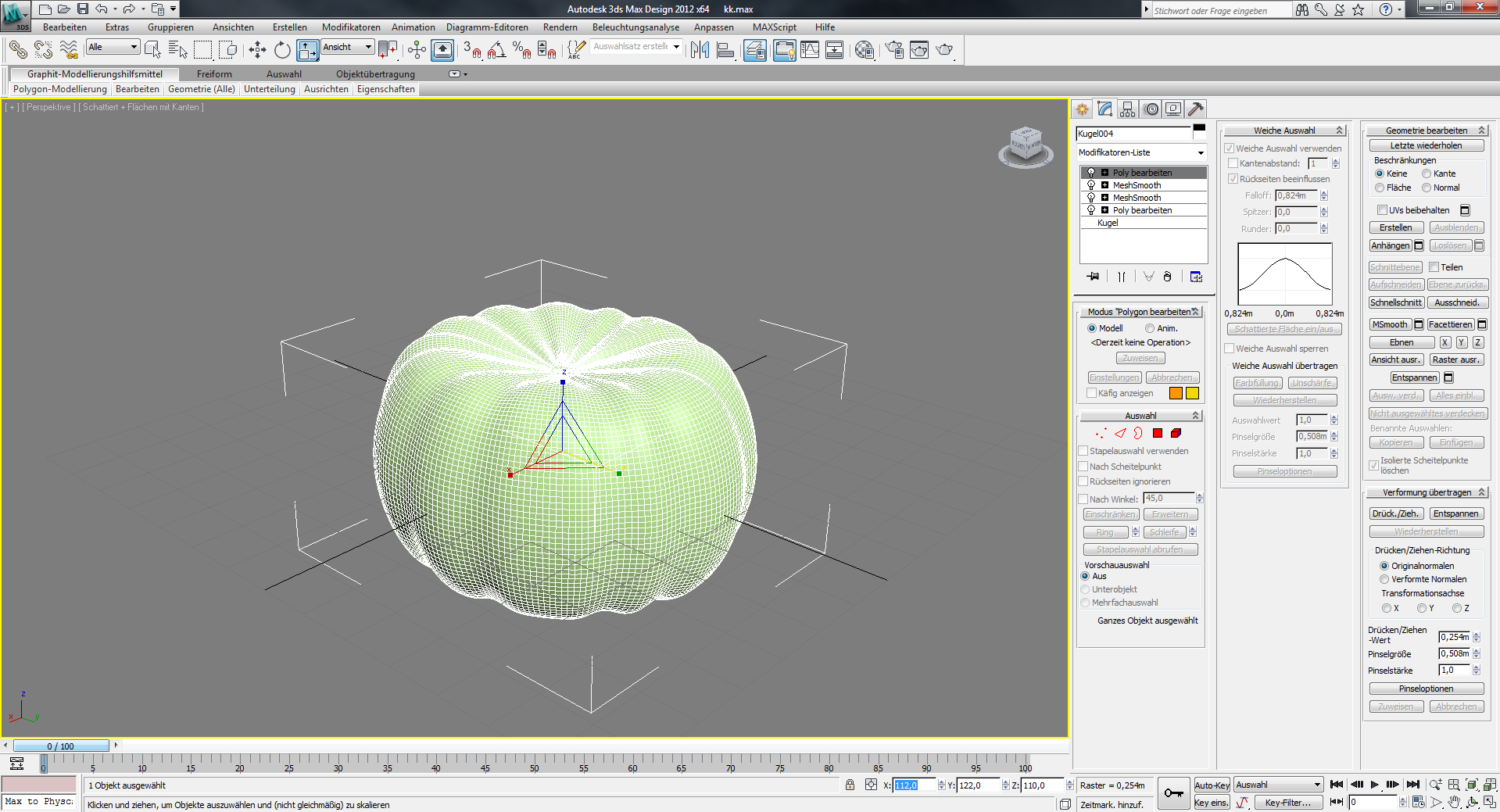Viewport: 1500px width, 812px height.
Task: Check Nach Scheitelpunkt option
Action: point(1083,467)
